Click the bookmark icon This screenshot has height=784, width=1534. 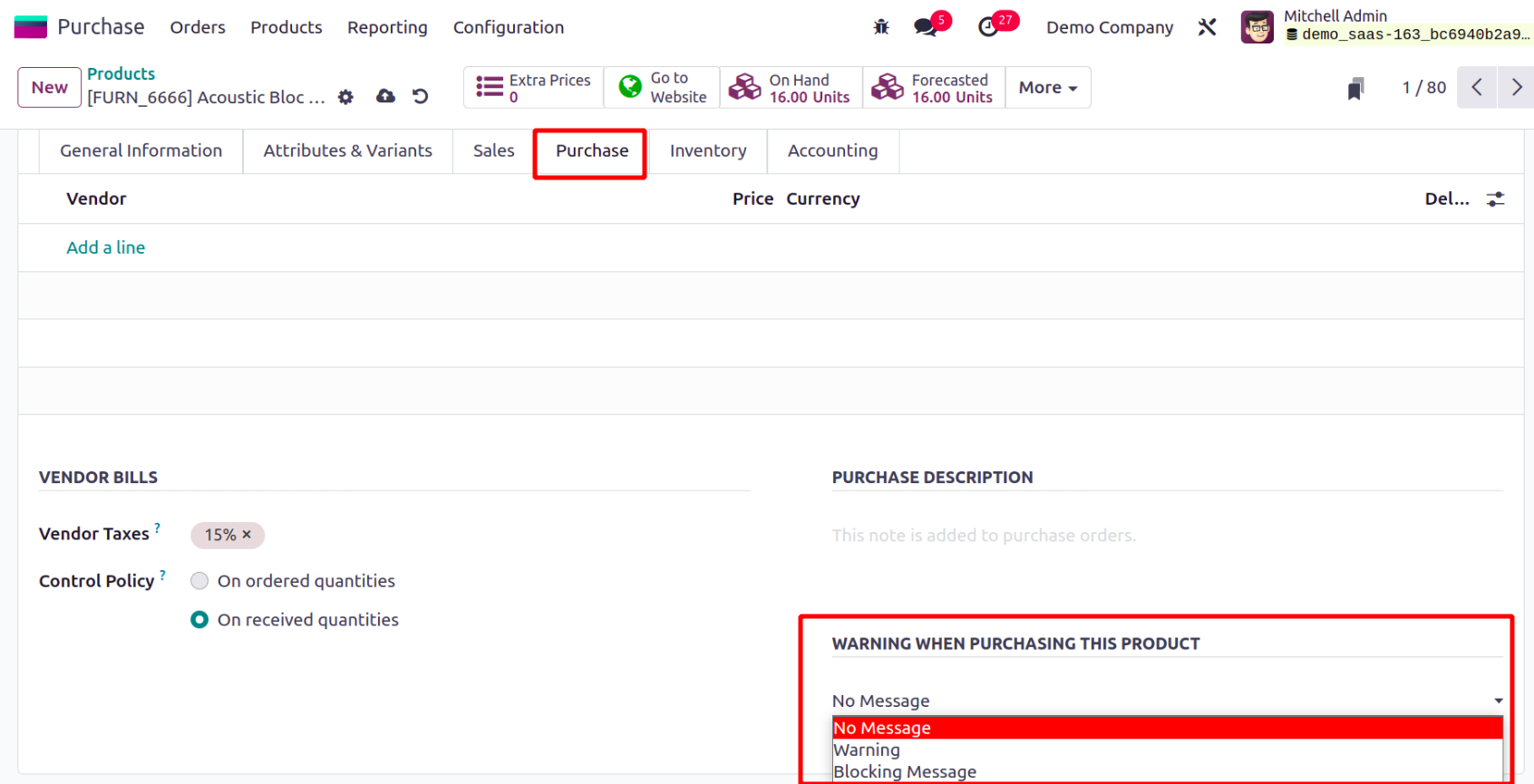click(1355, 88)
